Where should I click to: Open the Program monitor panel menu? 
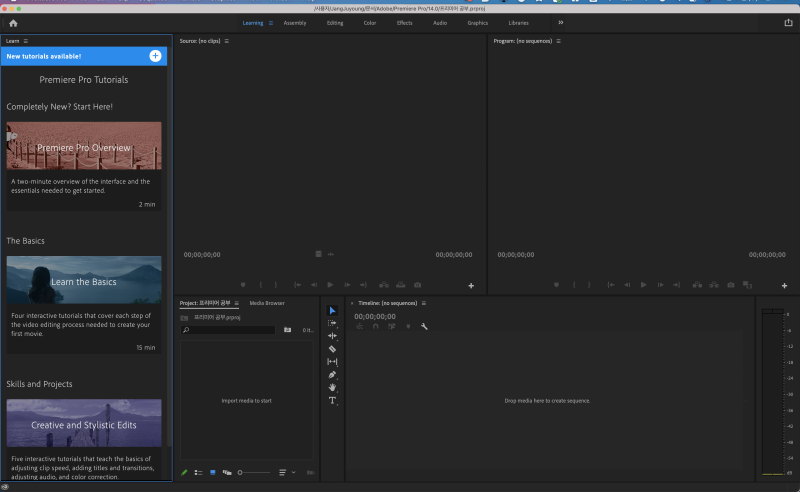pyautogui.click(x=558, y=41)
